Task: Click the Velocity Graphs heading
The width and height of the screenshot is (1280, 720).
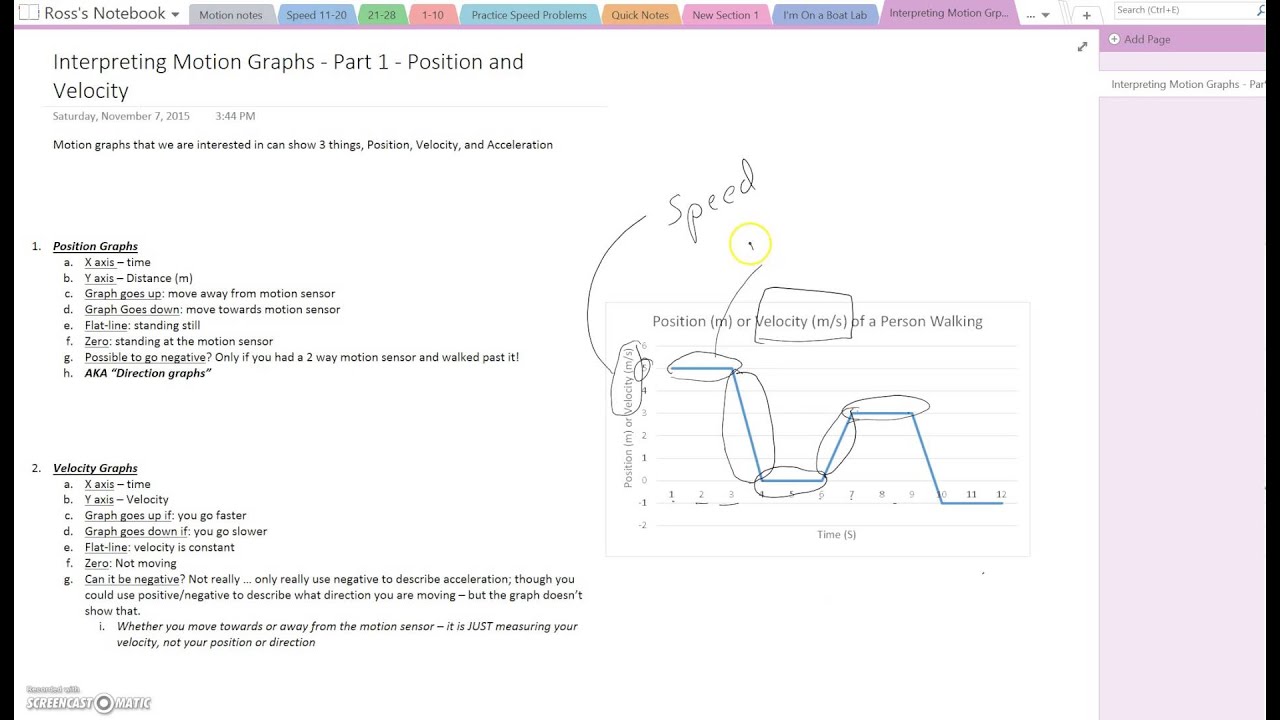Action: [95, 468]
